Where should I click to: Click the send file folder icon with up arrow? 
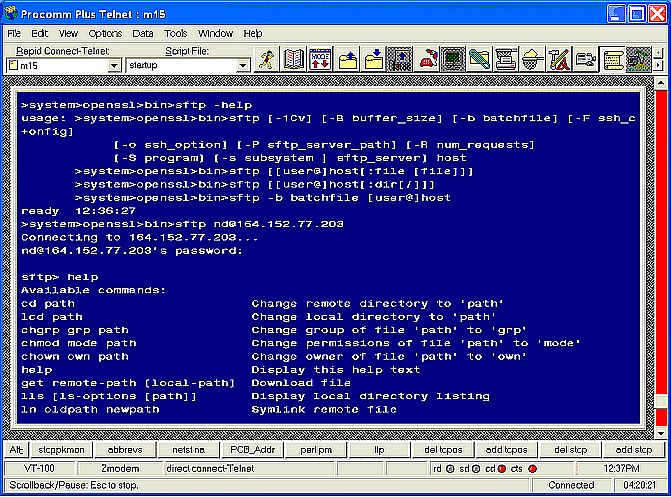pos(347,60)
